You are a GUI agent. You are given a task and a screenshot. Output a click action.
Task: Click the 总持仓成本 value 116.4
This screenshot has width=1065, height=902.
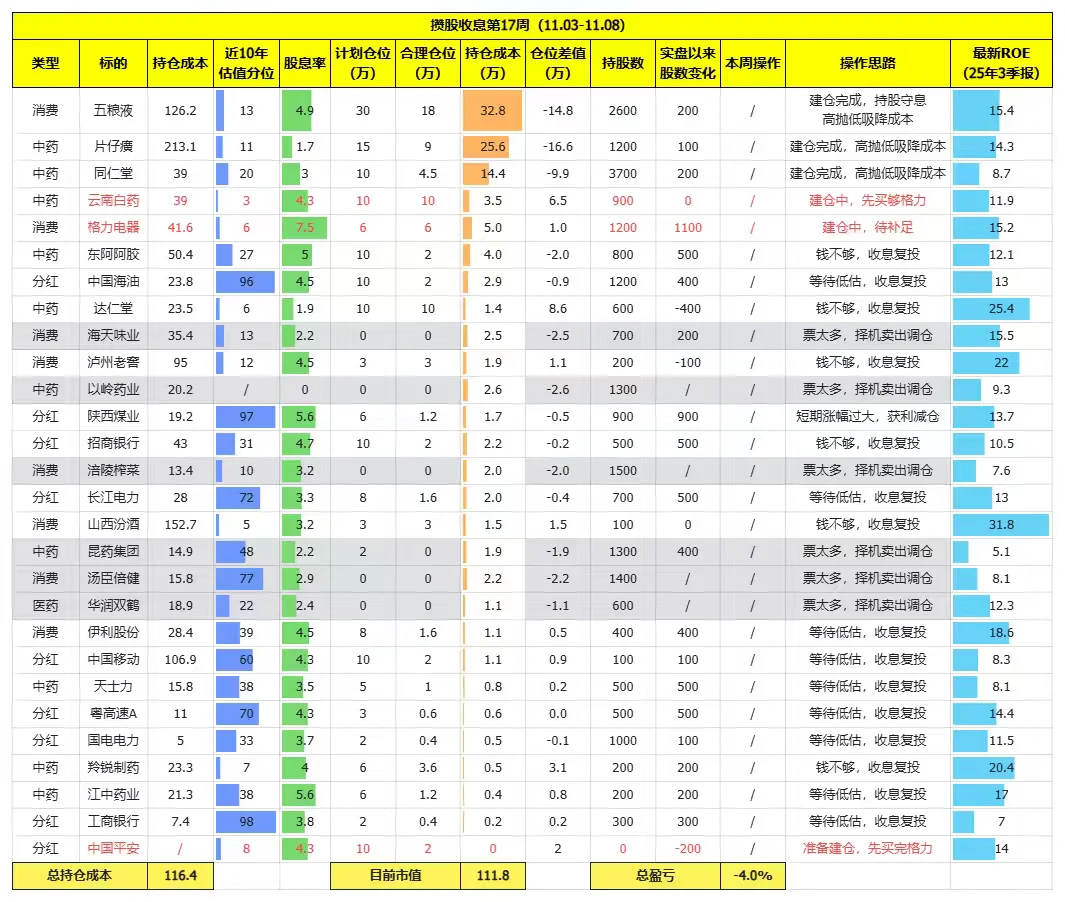point(178,875)
